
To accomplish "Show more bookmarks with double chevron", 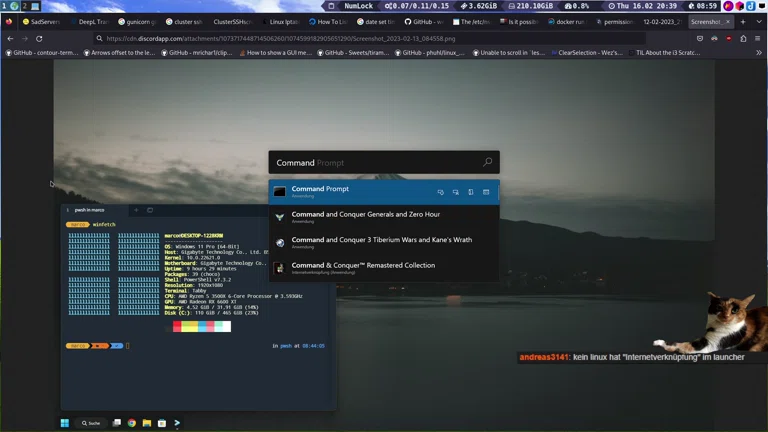I will (x=759, y=52).
